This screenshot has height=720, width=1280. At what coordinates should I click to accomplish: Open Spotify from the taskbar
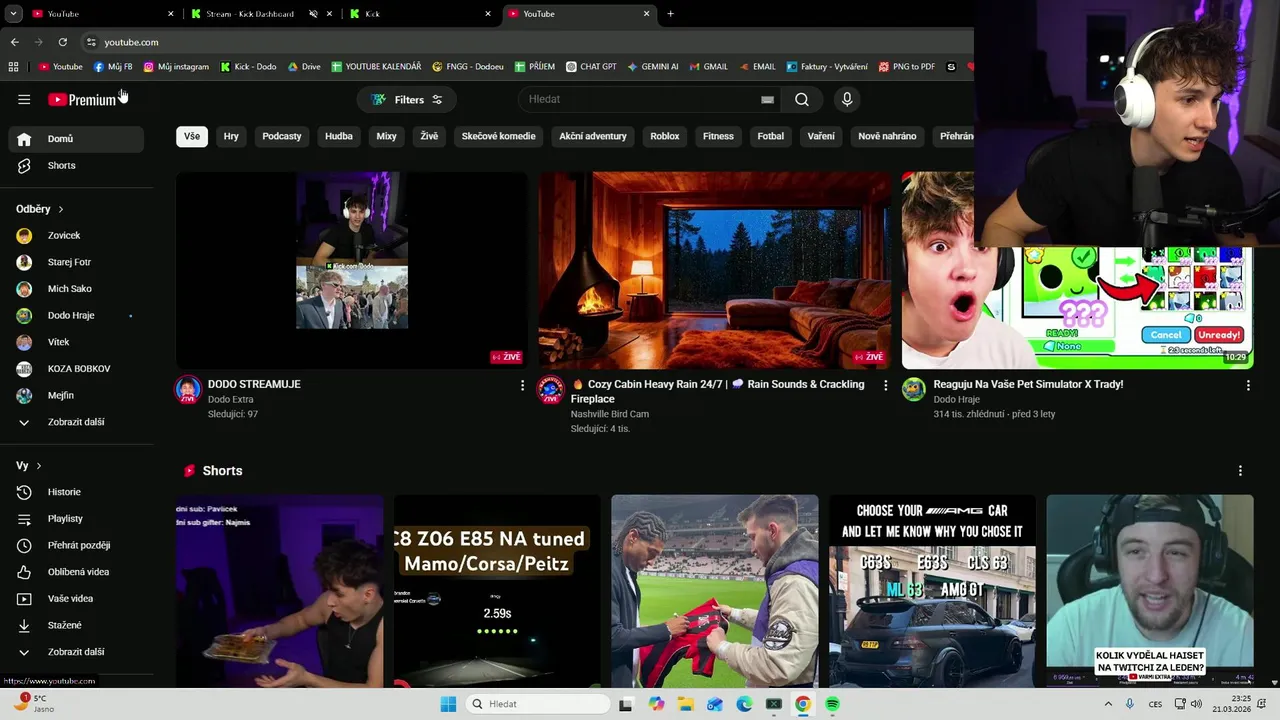tap(832, 704)
